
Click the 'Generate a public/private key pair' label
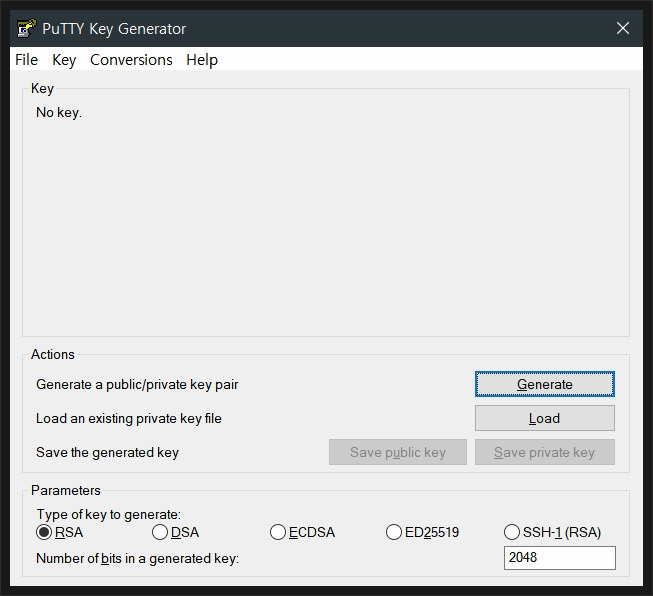coord(137,384)
